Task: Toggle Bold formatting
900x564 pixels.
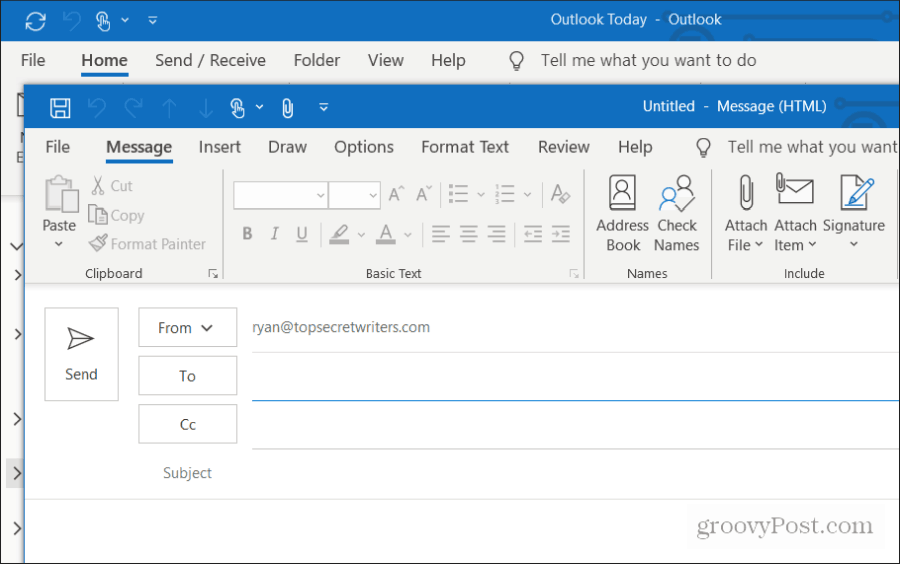Action: pos(247,234)
